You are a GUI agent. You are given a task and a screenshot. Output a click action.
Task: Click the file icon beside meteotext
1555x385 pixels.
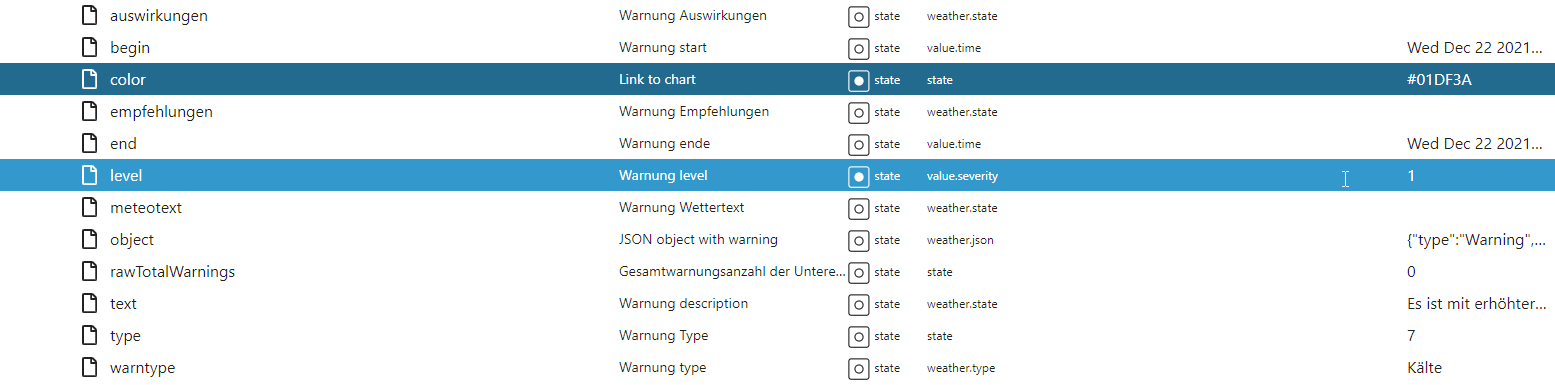(x=90, y=208)
